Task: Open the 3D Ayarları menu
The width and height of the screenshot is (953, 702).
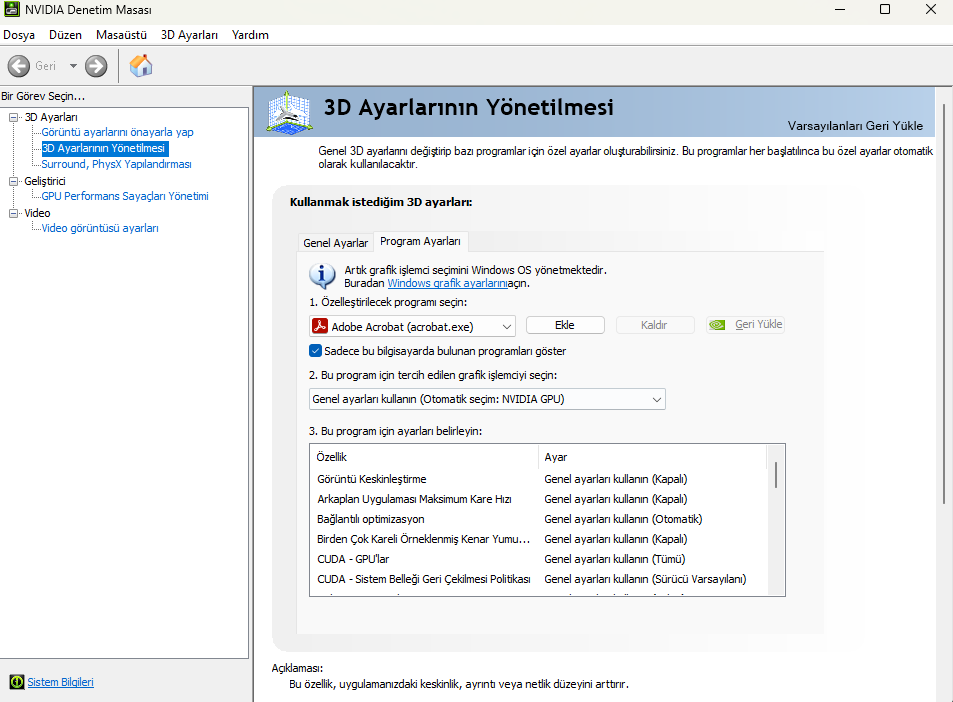Action: pos(189,35)
